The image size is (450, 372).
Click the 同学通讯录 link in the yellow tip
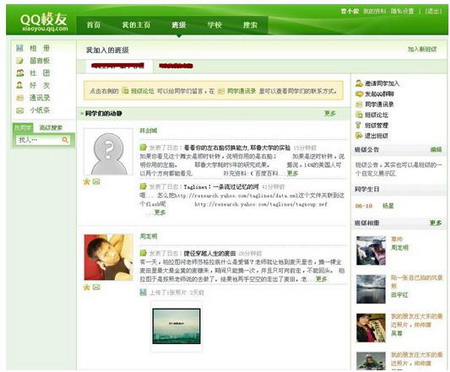coord(241,91)
